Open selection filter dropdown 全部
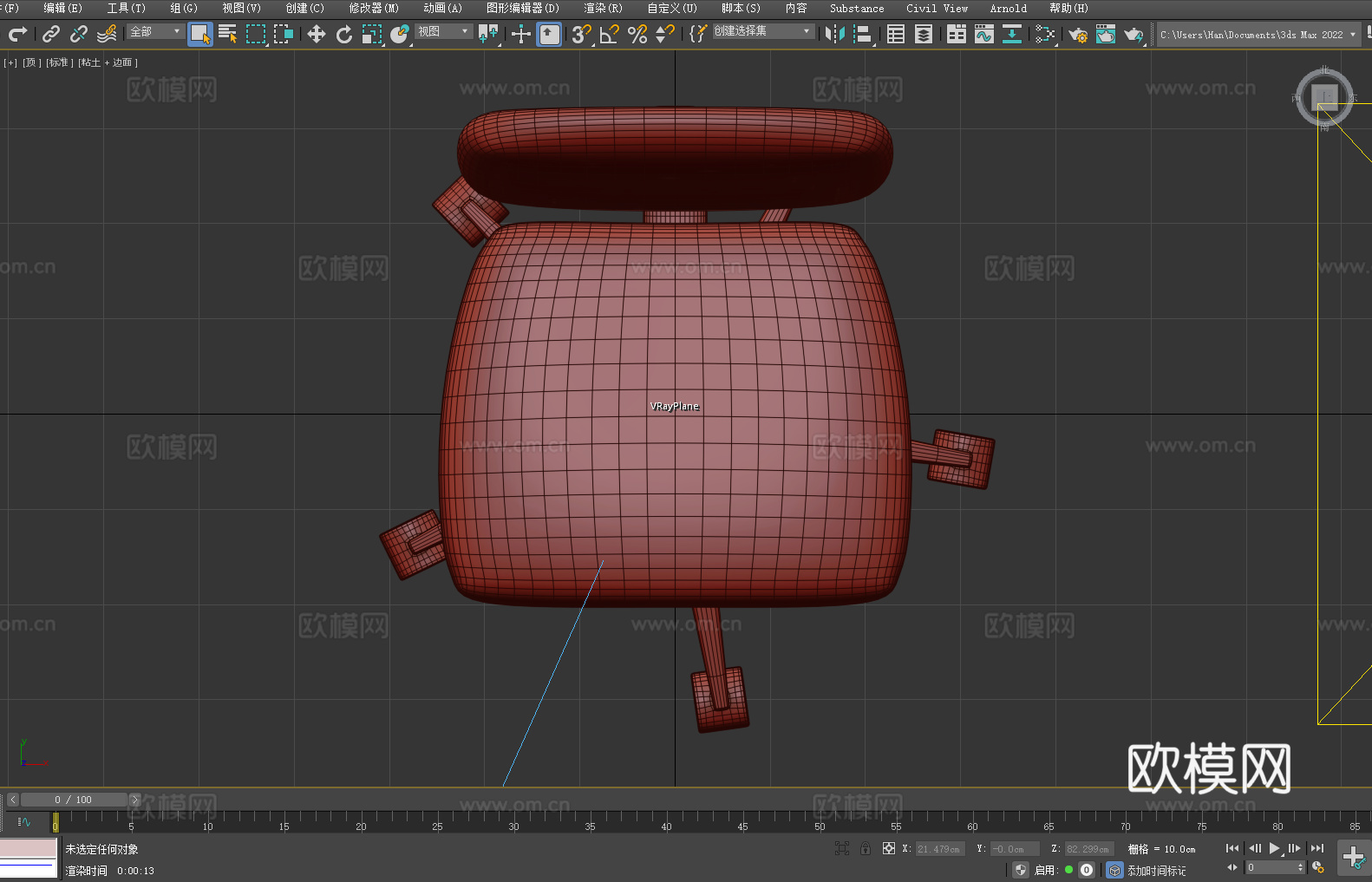This screenshot has height=882, width=1372. point(156,31)
